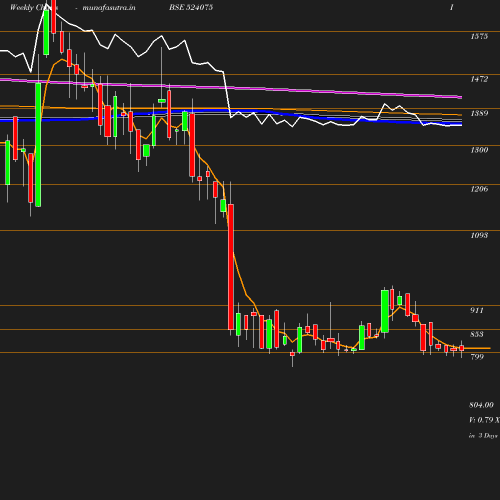Click the 911 price axis label
The image size is (500, 500).
tap(477, 310)
